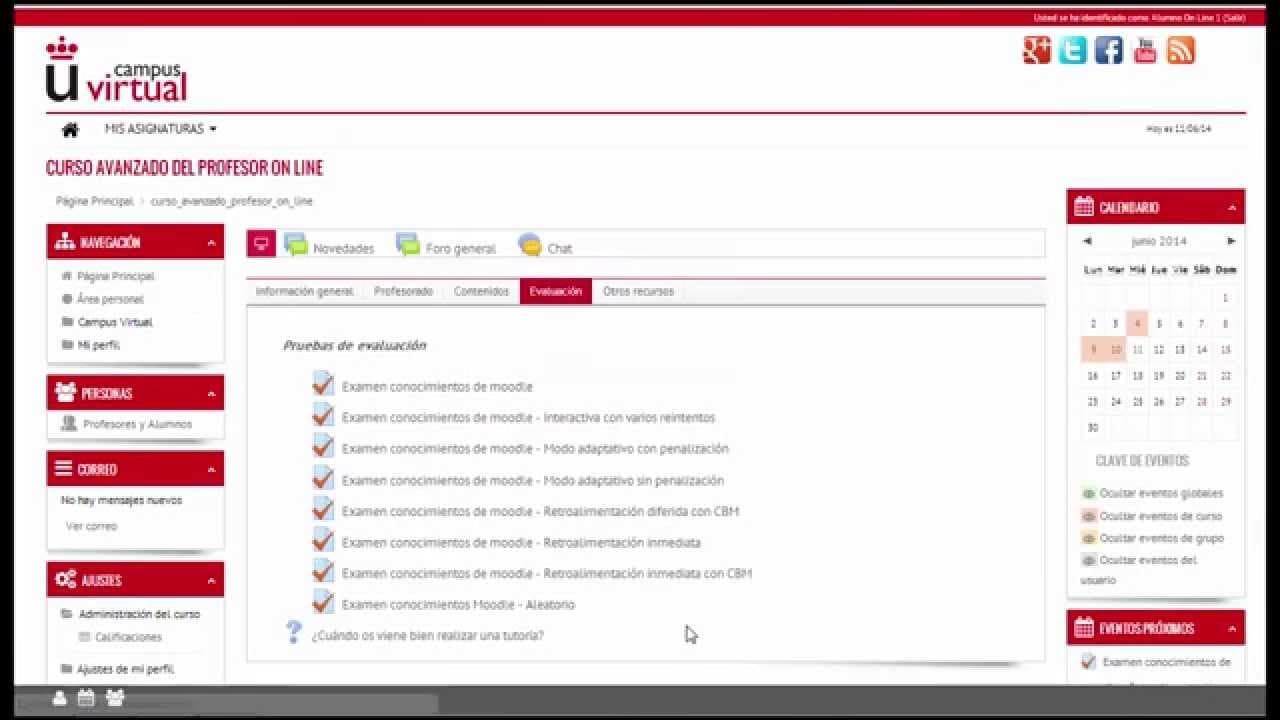Click quiz icon for Retroalimentación inmediata con CBM

point(322,571)
